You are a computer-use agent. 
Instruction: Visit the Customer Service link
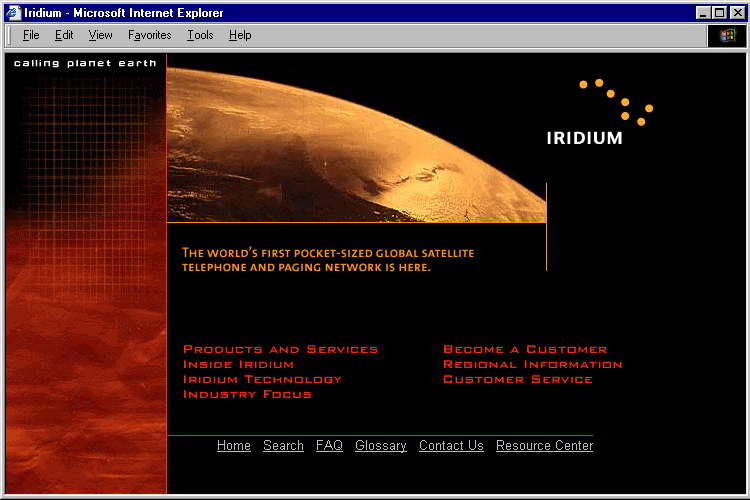coord(517,380)
